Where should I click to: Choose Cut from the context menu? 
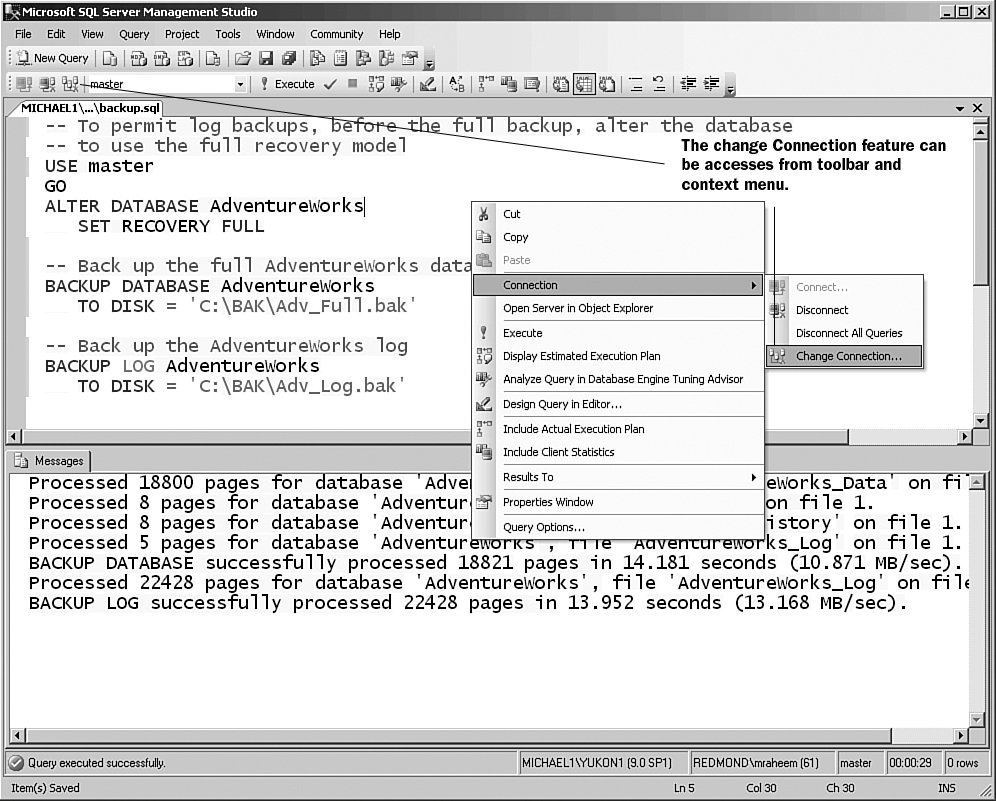click(618, 214)
